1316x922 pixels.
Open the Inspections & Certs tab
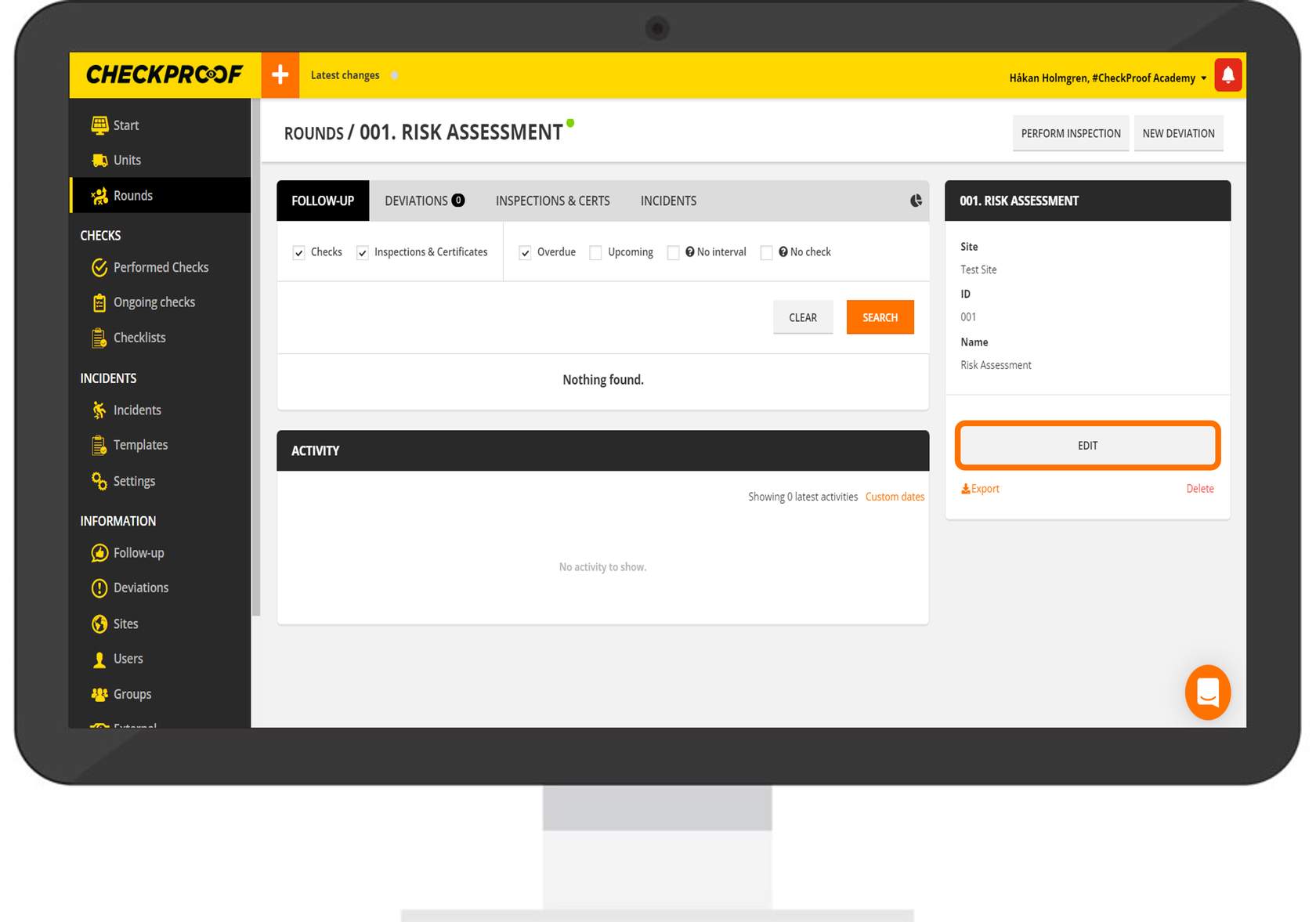tap(552, 201)
